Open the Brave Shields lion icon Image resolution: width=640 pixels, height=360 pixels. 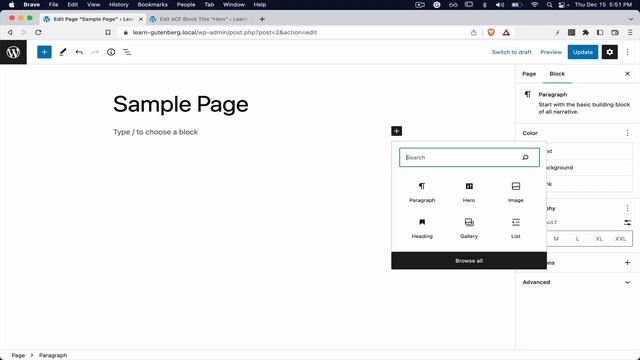point(491,32)
